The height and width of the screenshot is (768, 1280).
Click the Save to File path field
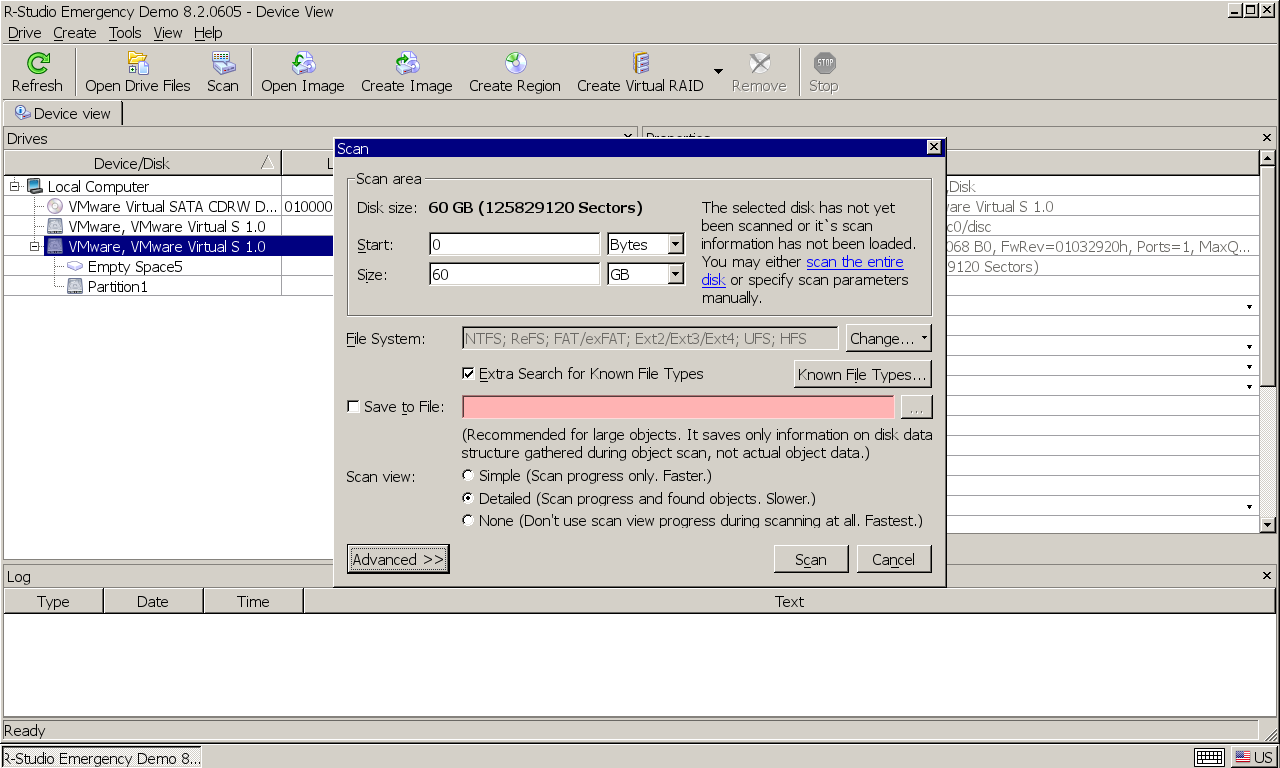pos(678,407)
